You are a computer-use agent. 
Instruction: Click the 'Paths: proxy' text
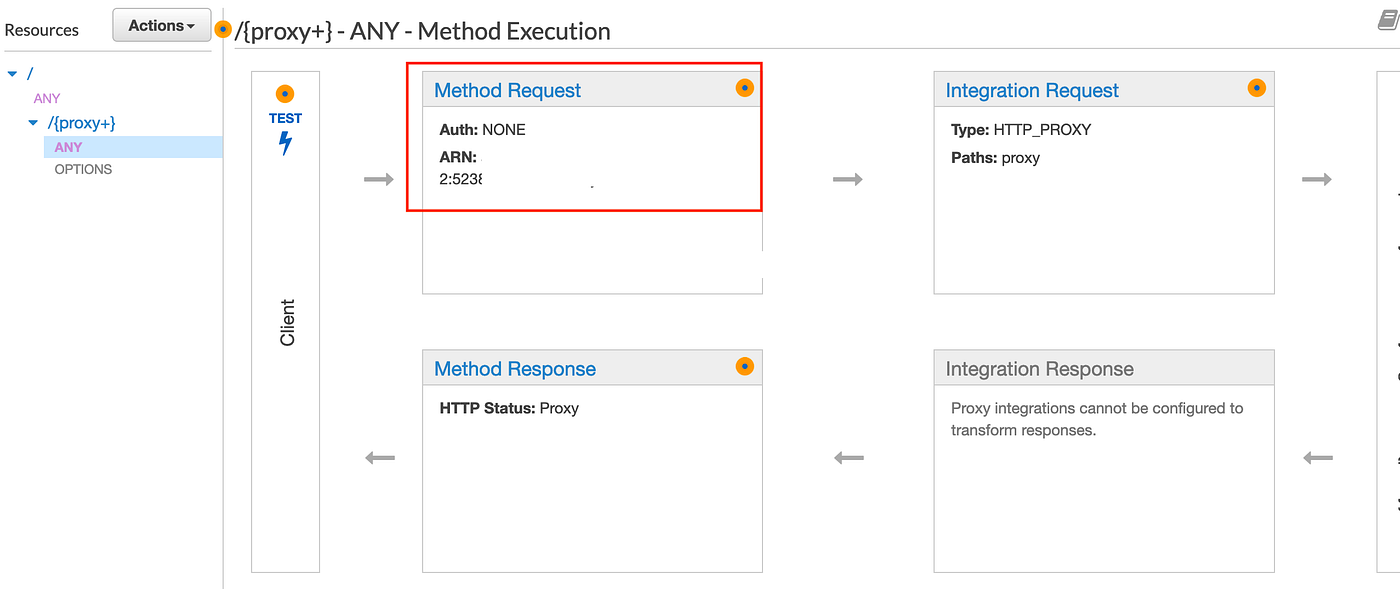point(995,157)
